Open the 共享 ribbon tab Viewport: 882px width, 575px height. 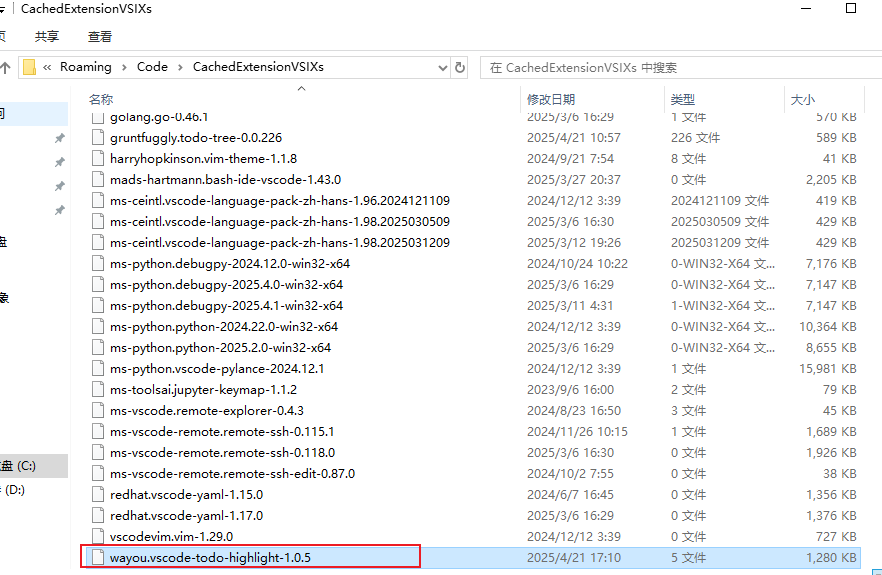[47, 37]
